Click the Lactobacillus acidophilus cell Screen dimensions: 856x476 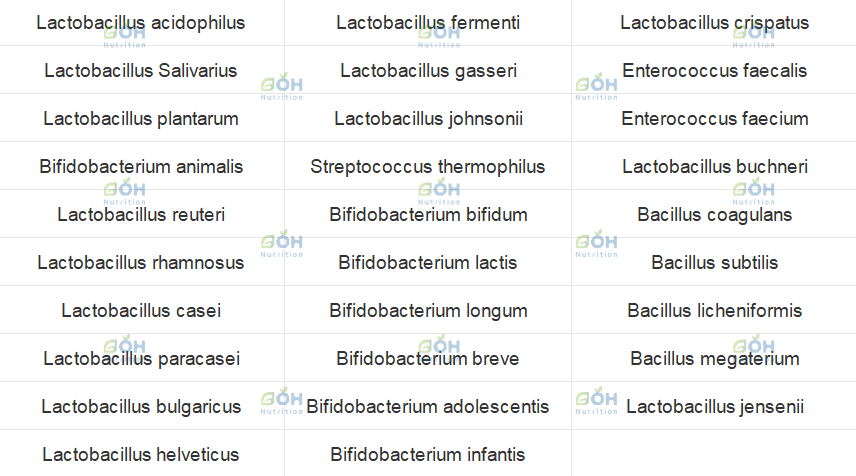click(x=141, y=23)
